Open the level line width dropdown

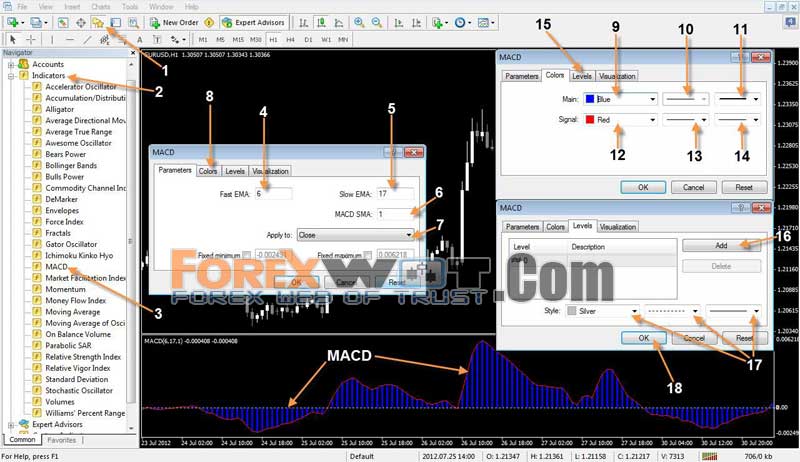click(733, 311)
